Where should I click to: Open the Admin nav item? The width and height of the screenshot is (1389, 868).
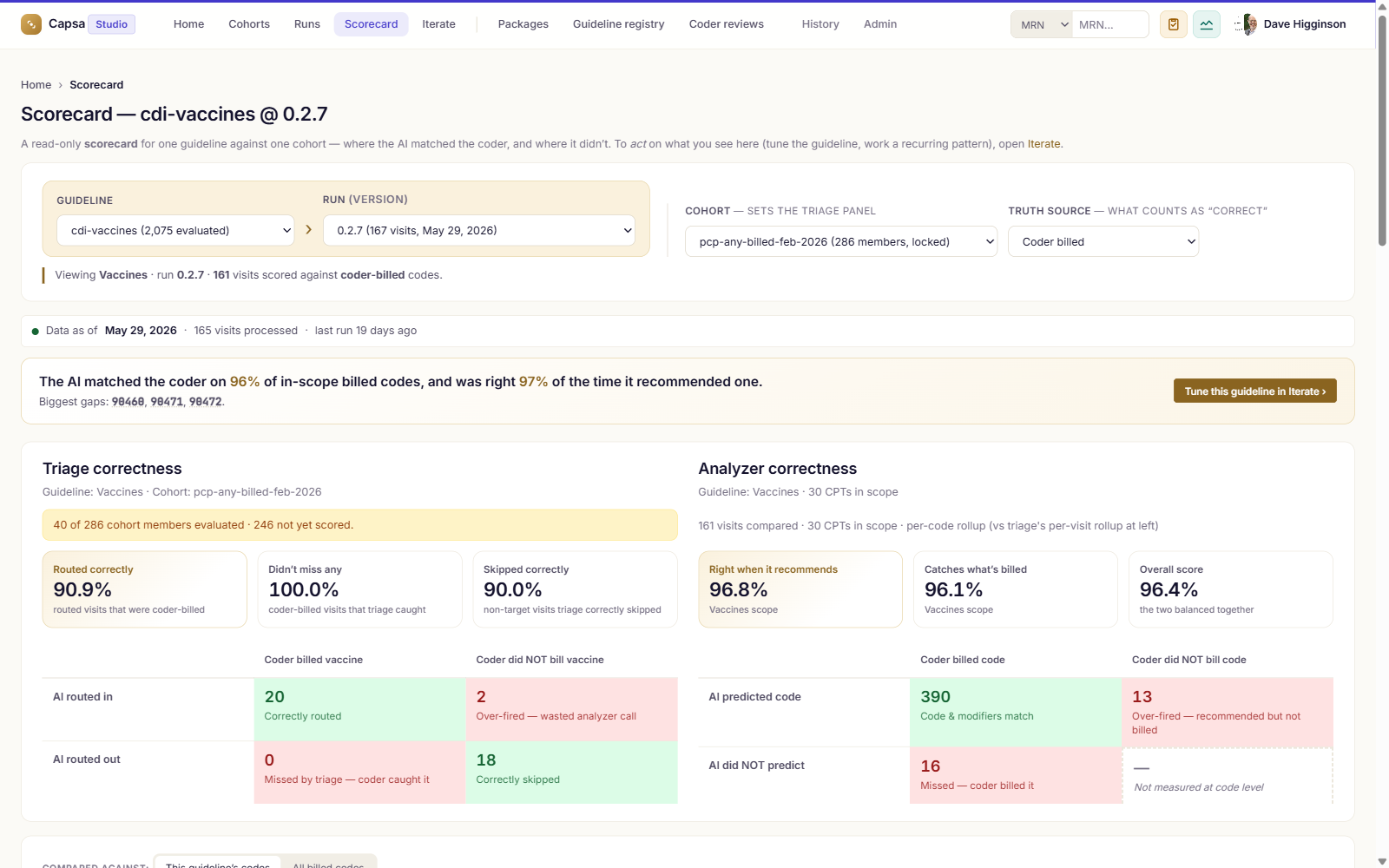click(880, 24)
